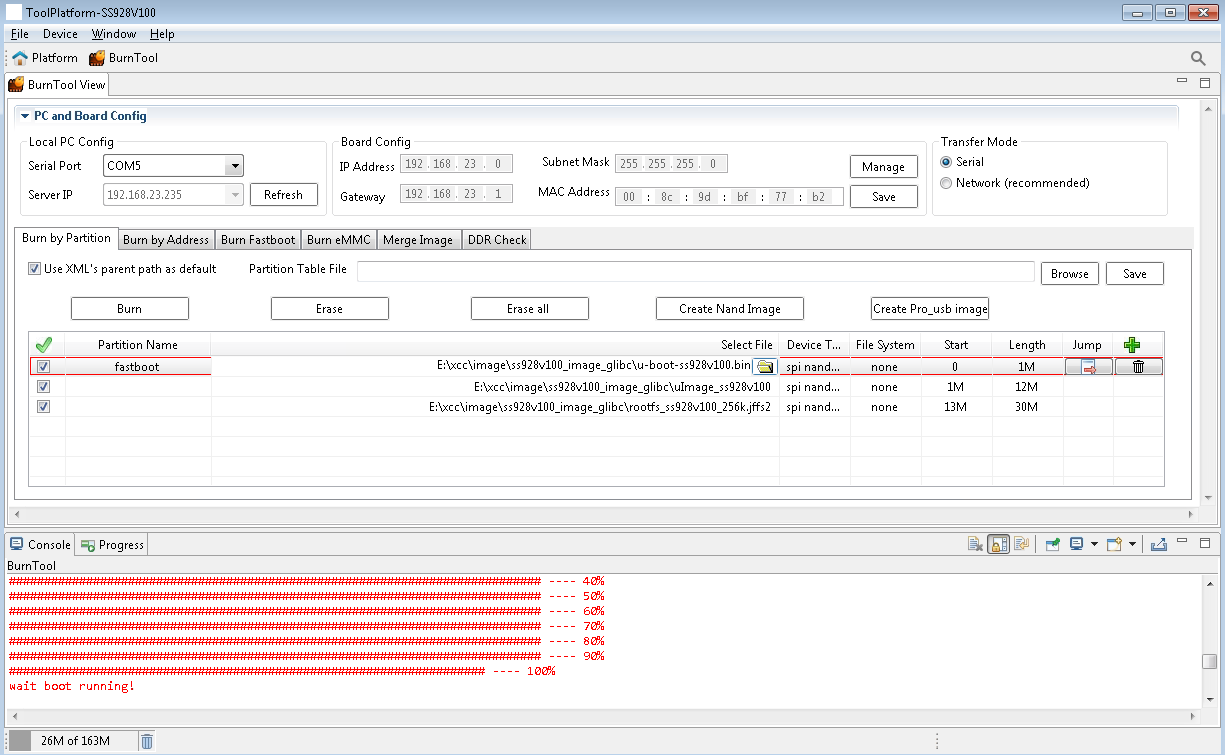This screenshot has width=1225, height=755.
Task: Click the Jump icon in fastboot row
Action: [x=1088, y=367]
